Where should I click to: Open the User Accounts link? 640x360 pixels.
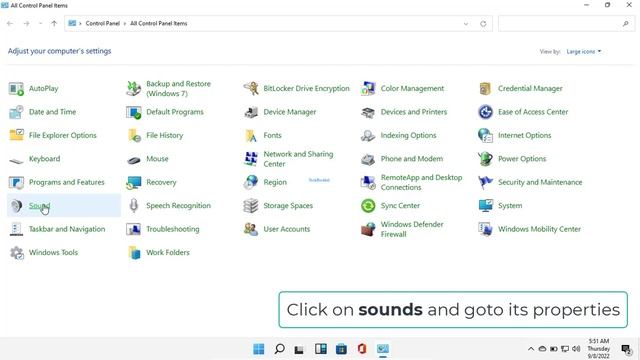pyautogui.click(x=287, y=229)
